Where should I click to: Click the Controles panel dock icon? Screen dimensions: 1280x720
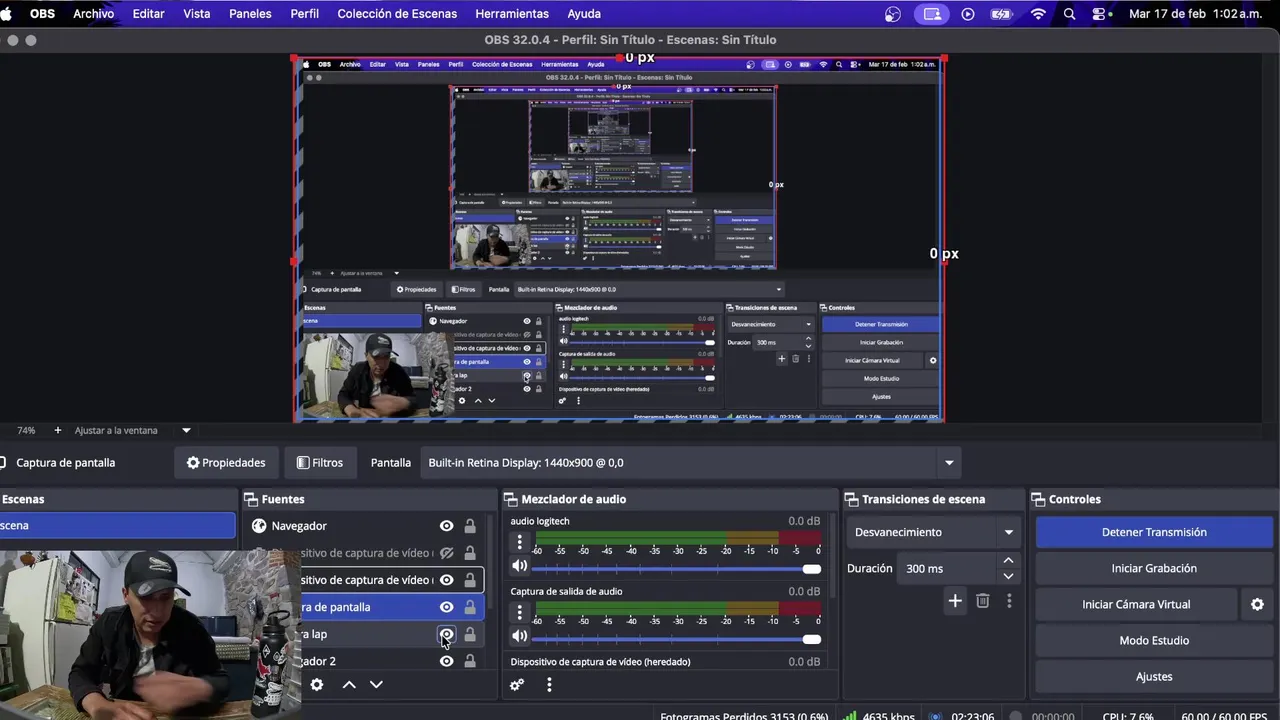click(x=1039, y=499)
